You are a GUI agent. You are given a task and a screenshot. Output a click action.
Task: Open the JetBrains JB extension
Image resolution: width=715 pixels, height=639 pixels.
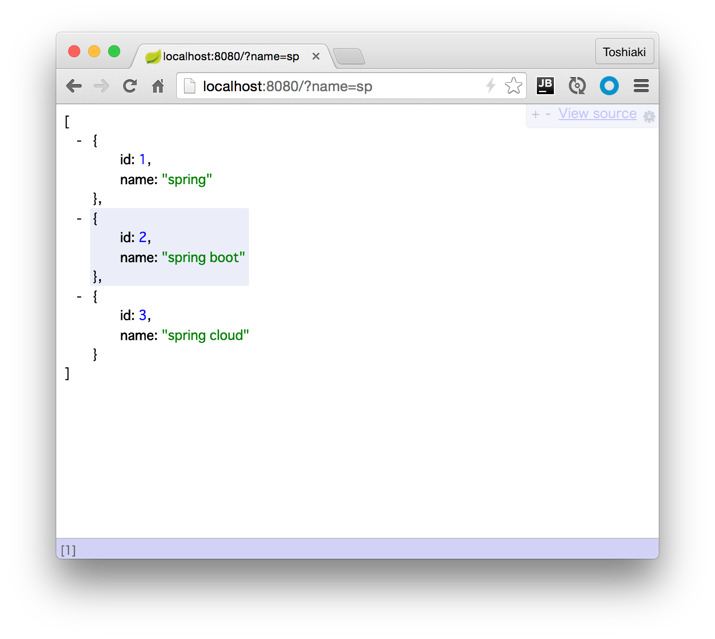pos(545,85)
